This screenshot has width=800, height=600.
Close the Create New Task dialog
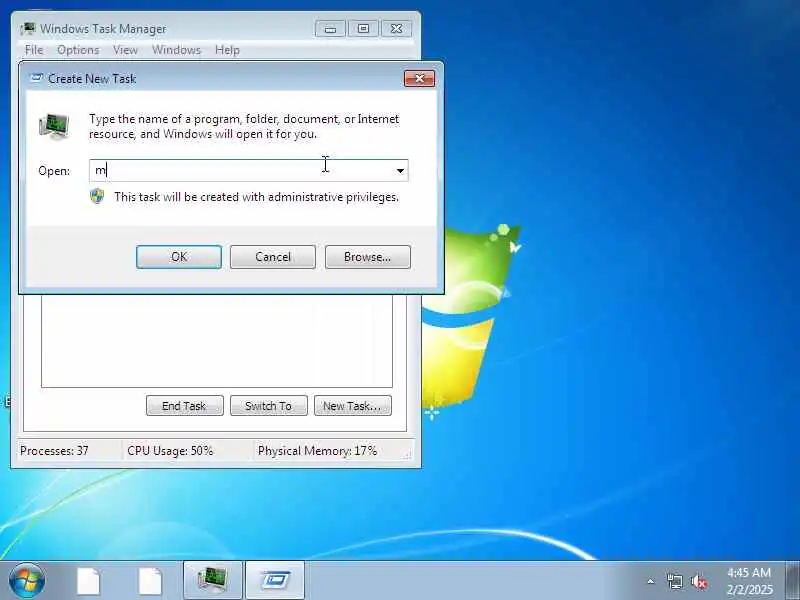(419, 79)
